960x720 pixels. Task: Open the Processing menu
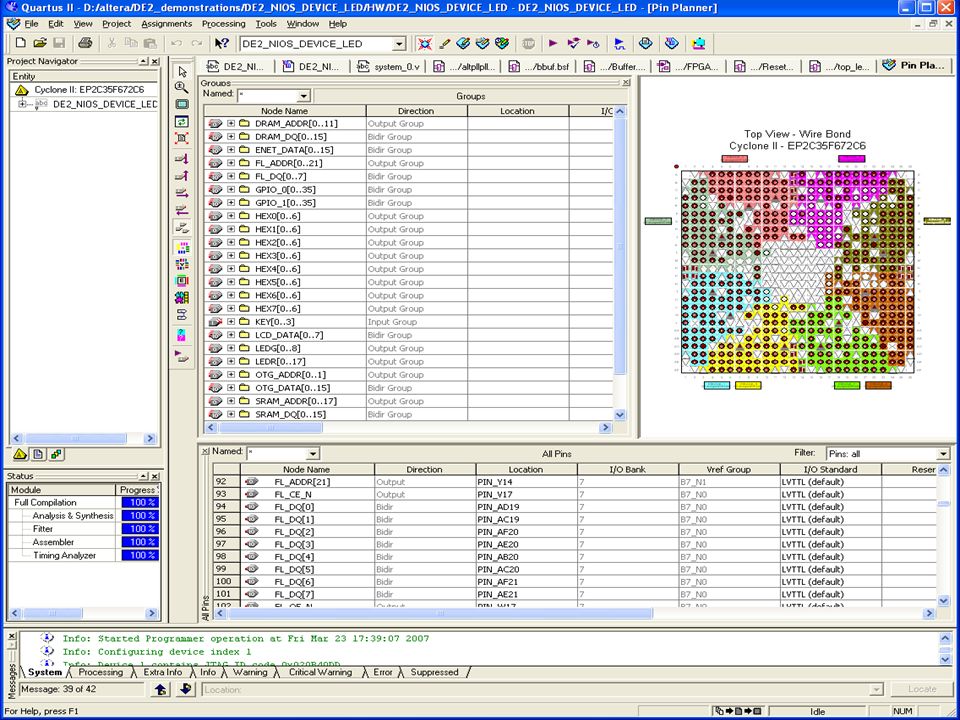tap(223, 24)
